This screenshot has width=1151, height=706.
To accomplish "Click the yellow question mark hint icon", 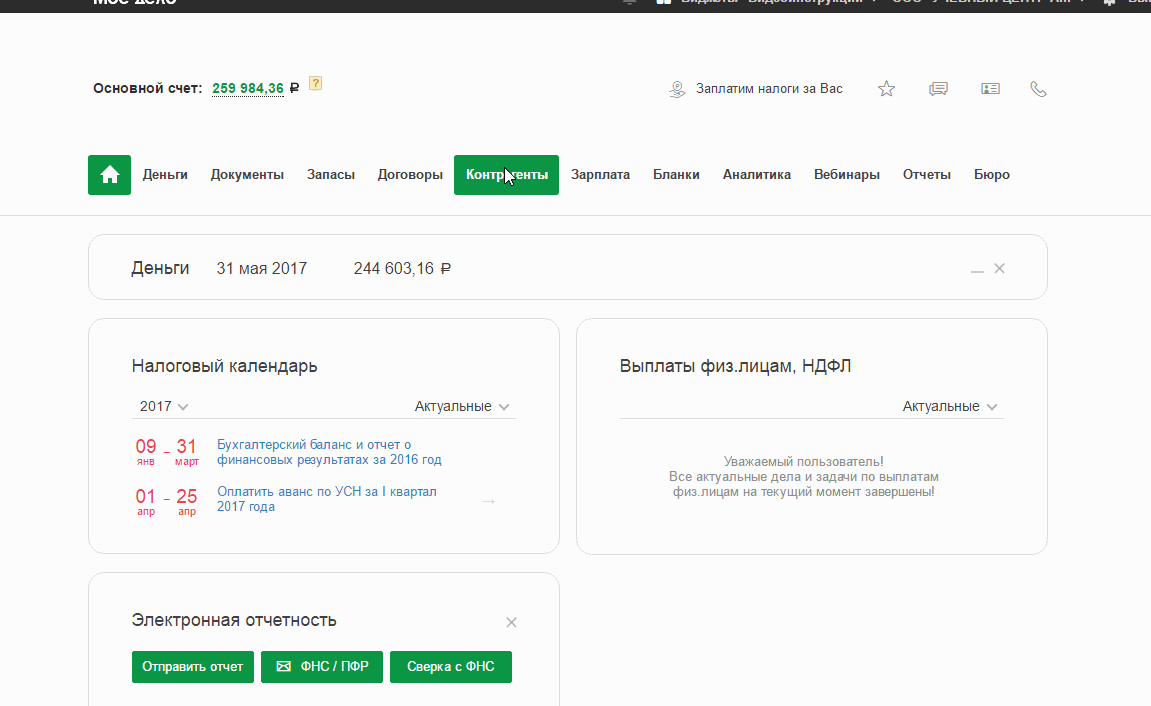I will (x=316, y=84).
